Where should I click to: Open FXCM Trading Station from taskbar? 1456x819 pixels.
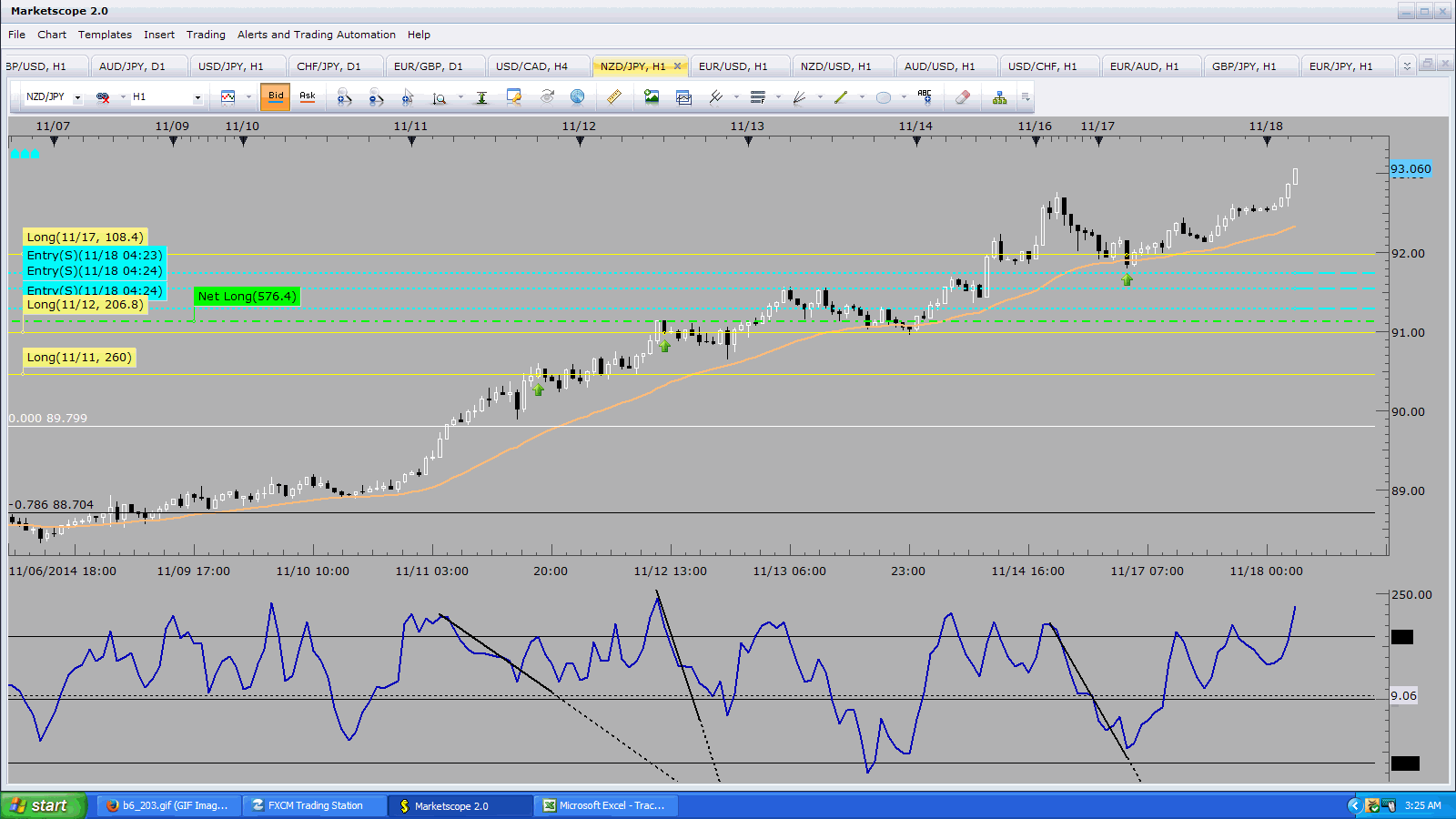point(315,805)
